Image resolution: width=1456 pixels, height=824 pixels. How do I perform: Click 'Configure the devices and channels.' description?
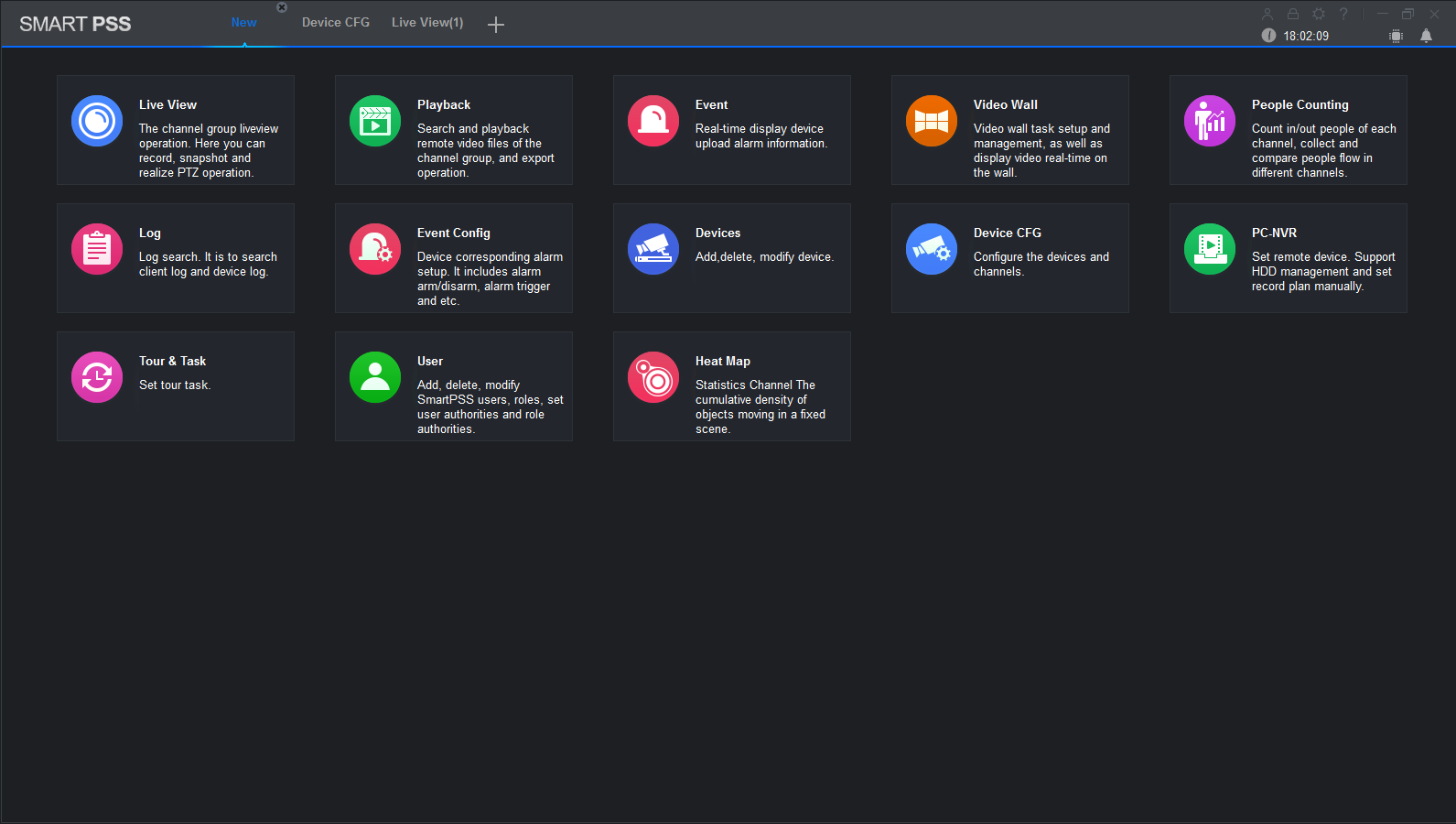click(1041, 264)
